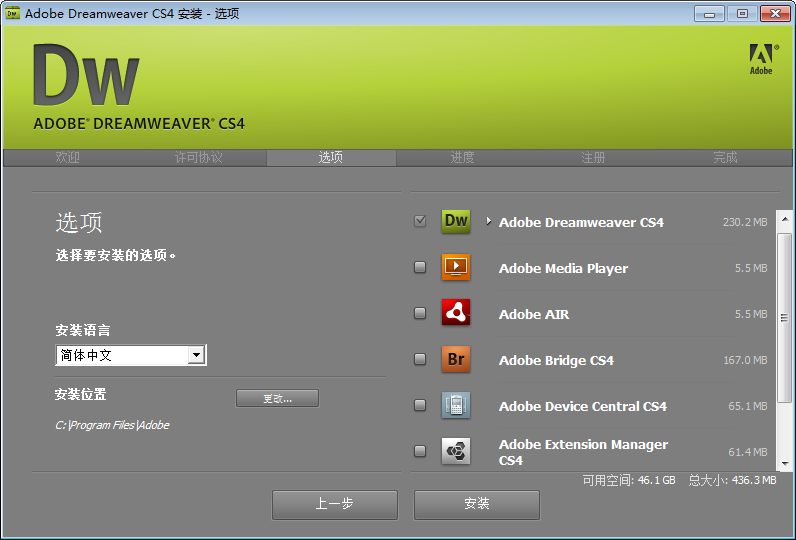Go back with the 上一步 button
Image resolution: width=796 pixels, height=540 pixels.
click(335, 504)
